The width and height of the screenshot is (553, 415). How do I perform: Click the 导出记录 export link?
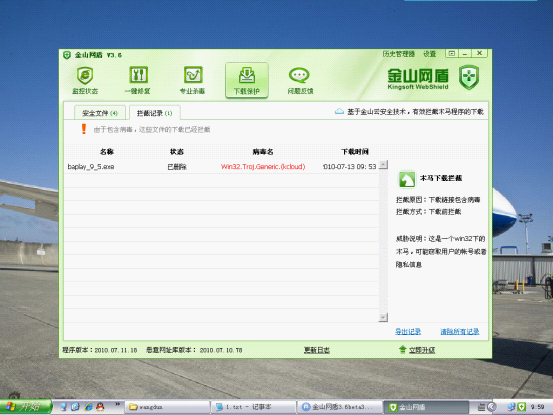(x=408, y=331)
